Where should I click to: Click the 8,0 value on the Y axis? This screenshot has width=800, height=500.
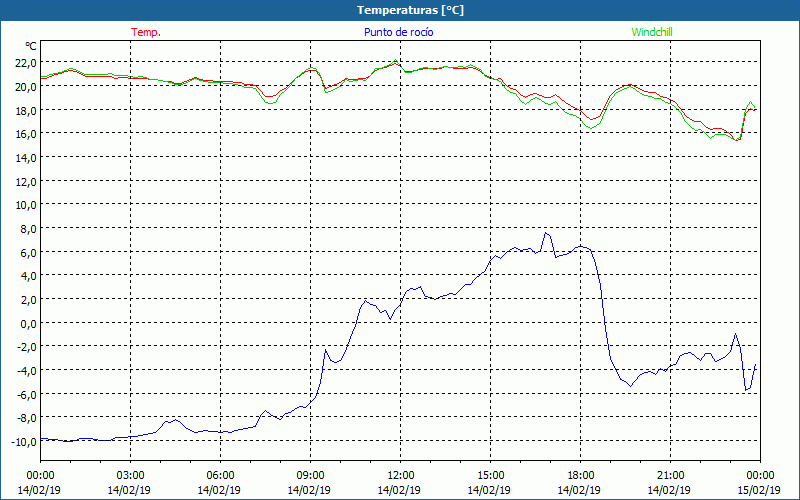[x=29, y=229]
